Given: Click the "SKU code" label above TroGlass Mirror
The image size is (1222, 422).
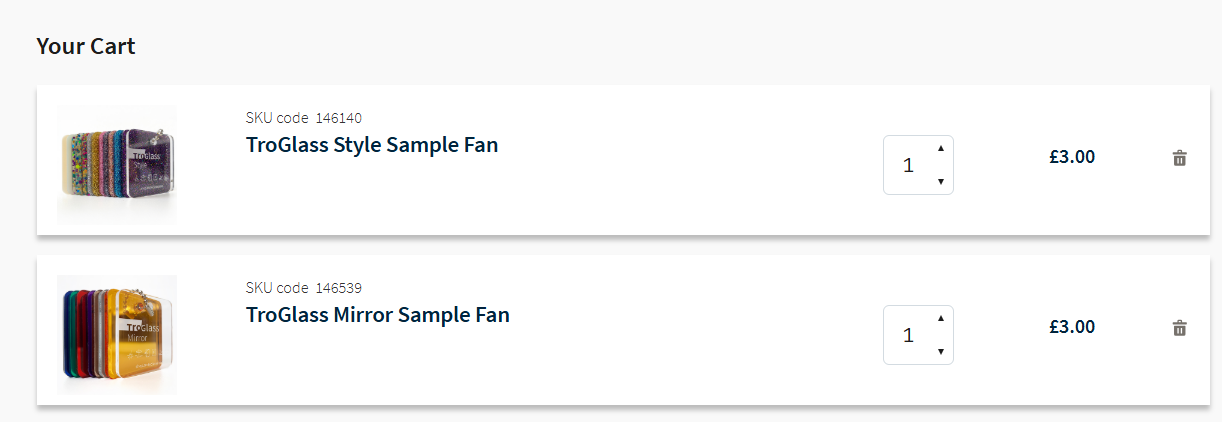Looking at the screenshot, I should pyautogui.click(x=277, y=288).
